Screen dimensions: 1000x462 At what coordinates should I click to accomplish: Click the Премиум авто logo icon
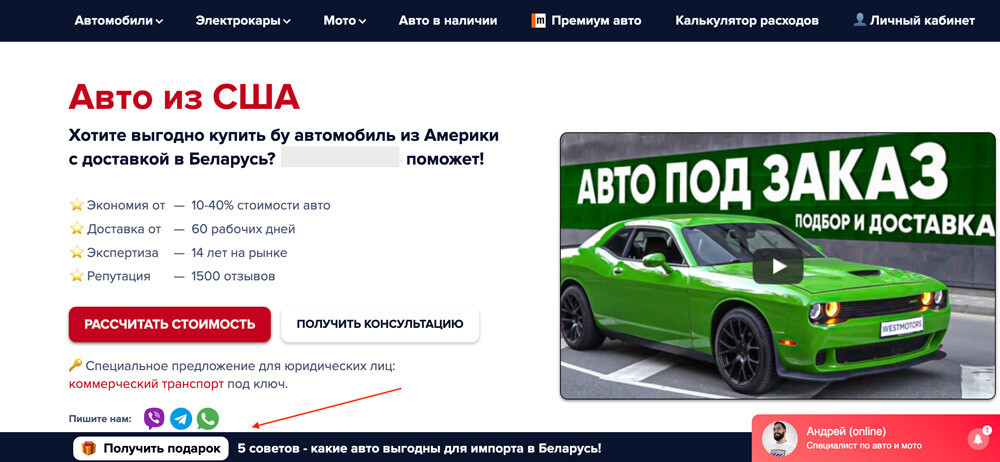pyautogui.click(x=538, y=20)
